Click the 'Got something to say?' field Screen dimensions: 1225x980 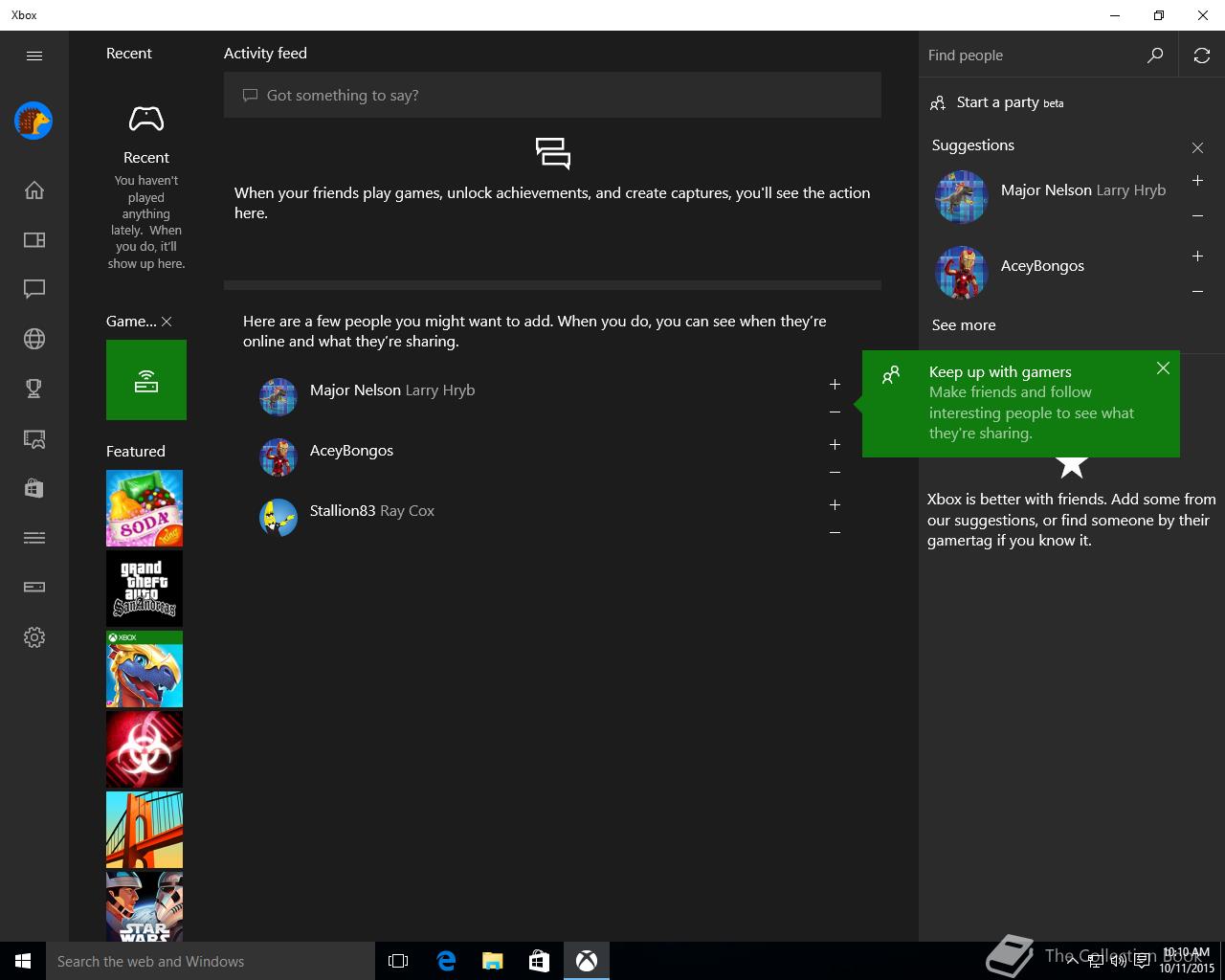552,95
